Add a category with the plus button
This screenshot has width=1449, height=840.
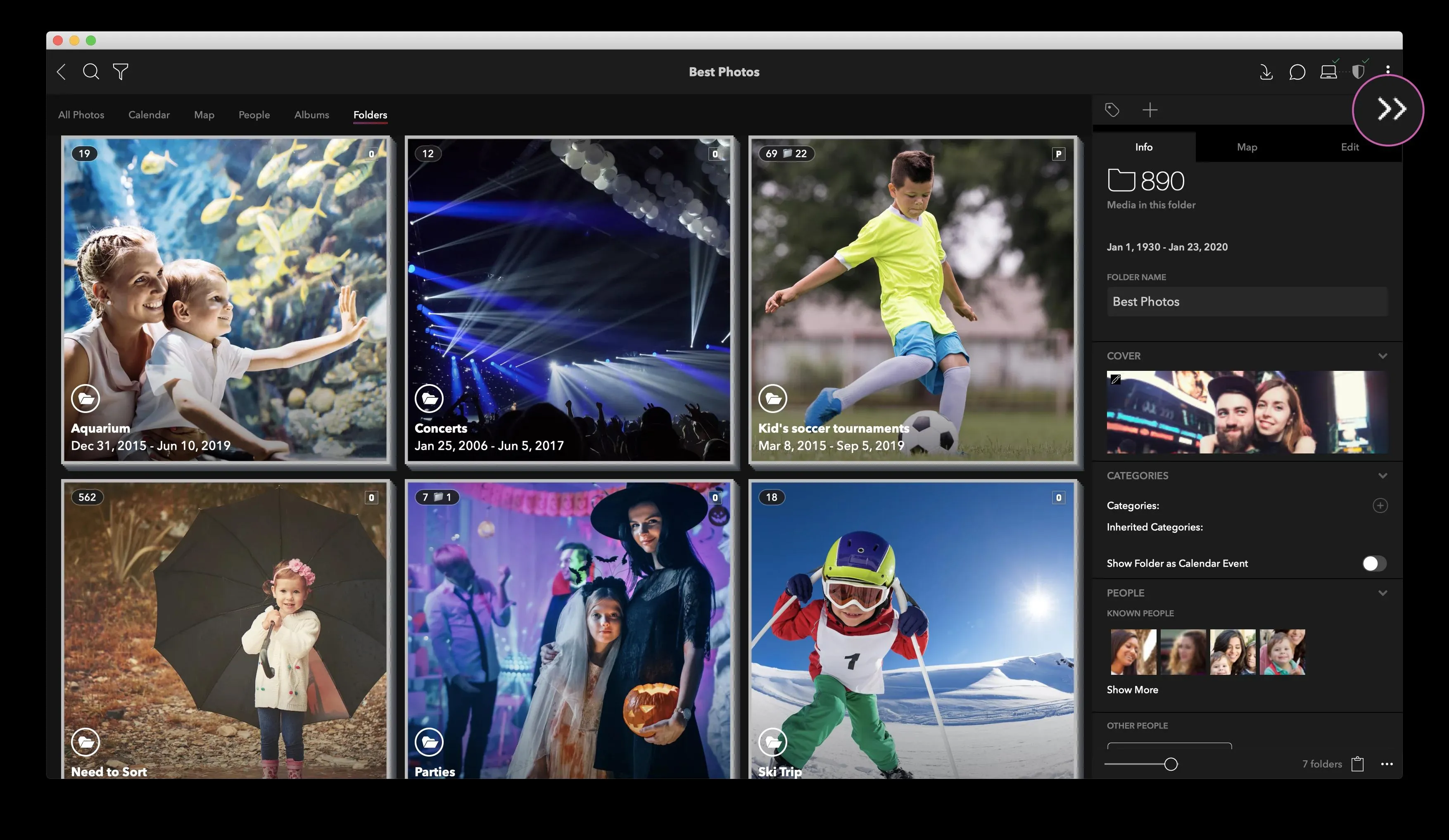1380,505
